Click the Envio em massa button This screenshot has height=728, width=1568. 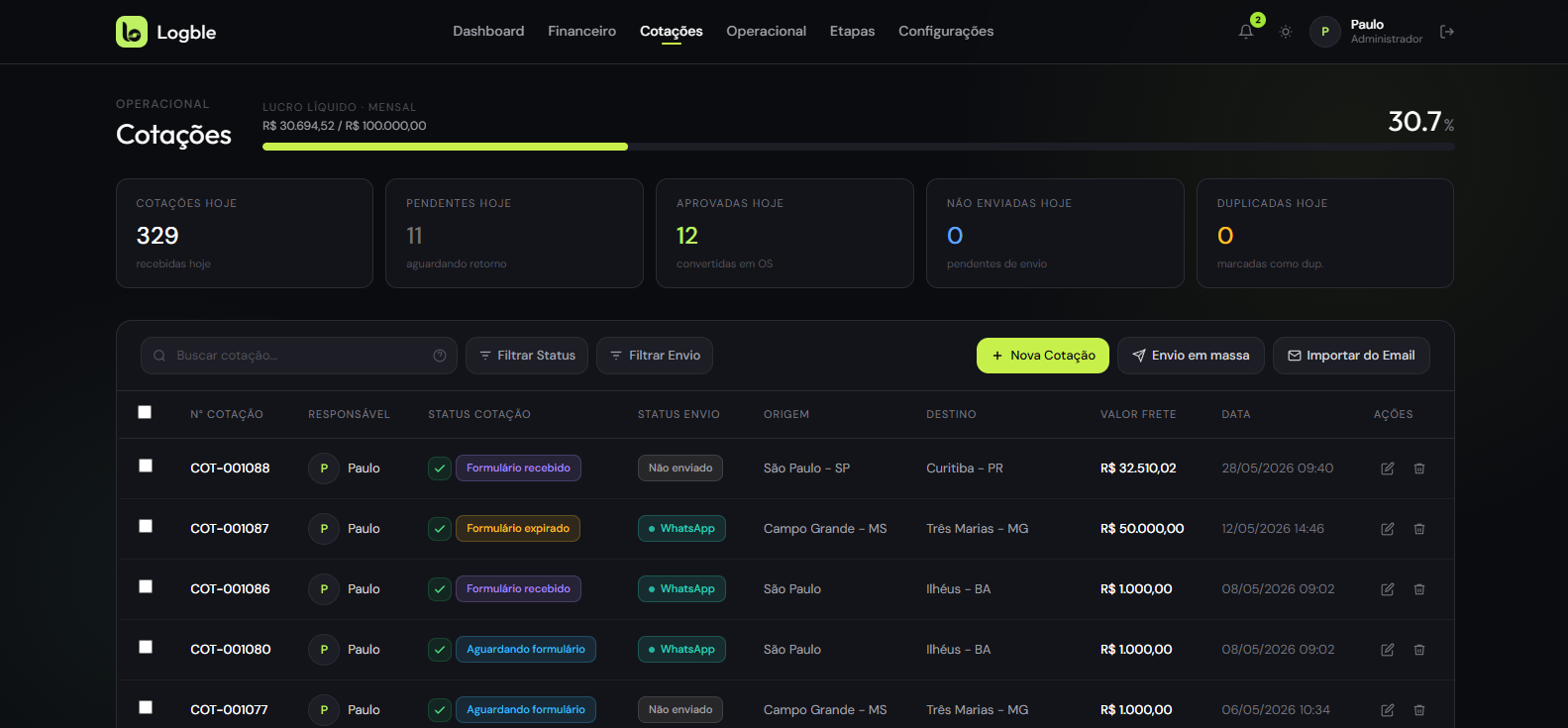pyautogui.click(x=1191, y=356)
